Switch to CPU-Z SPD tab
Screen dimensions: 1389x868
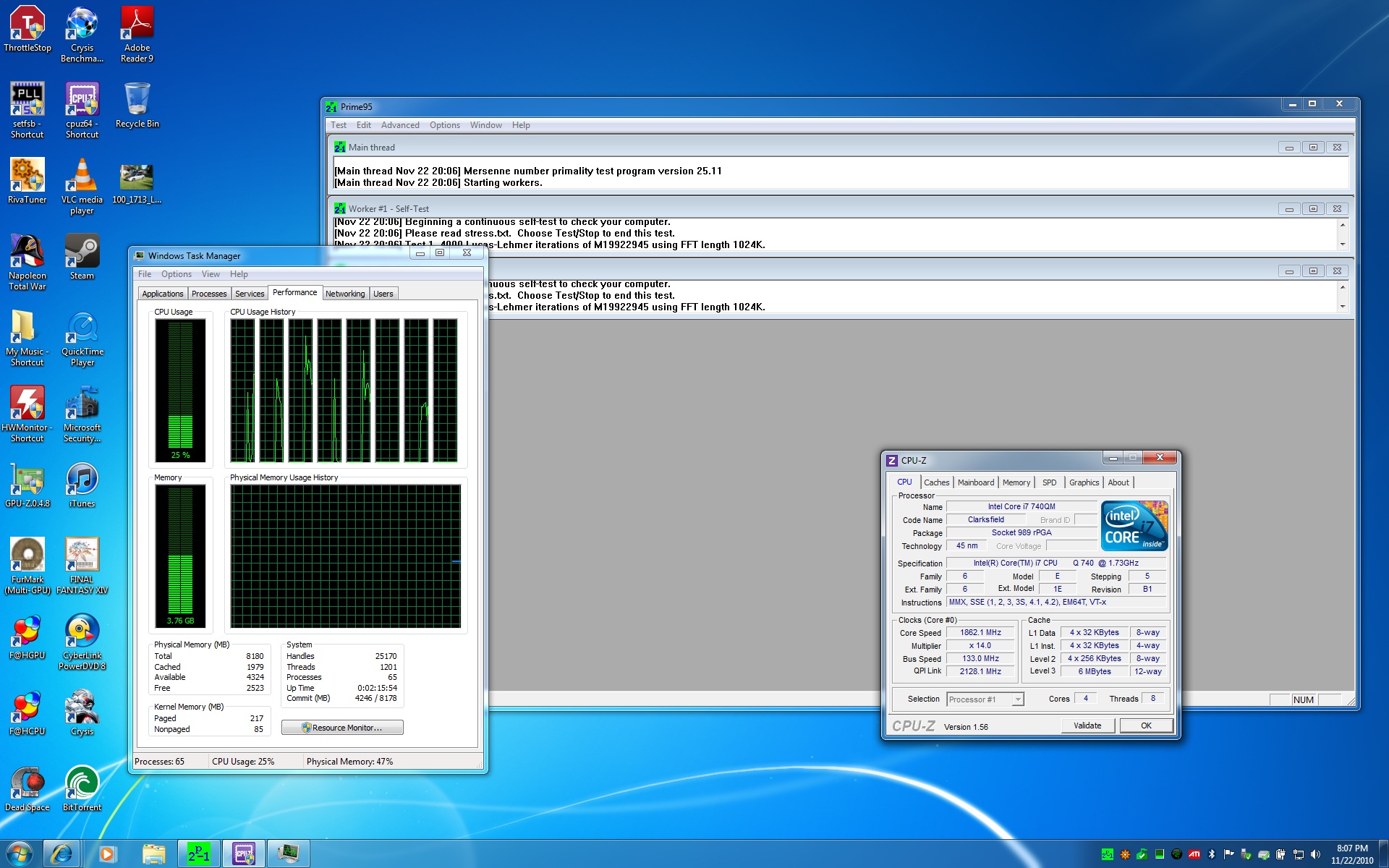point(1049,482)
